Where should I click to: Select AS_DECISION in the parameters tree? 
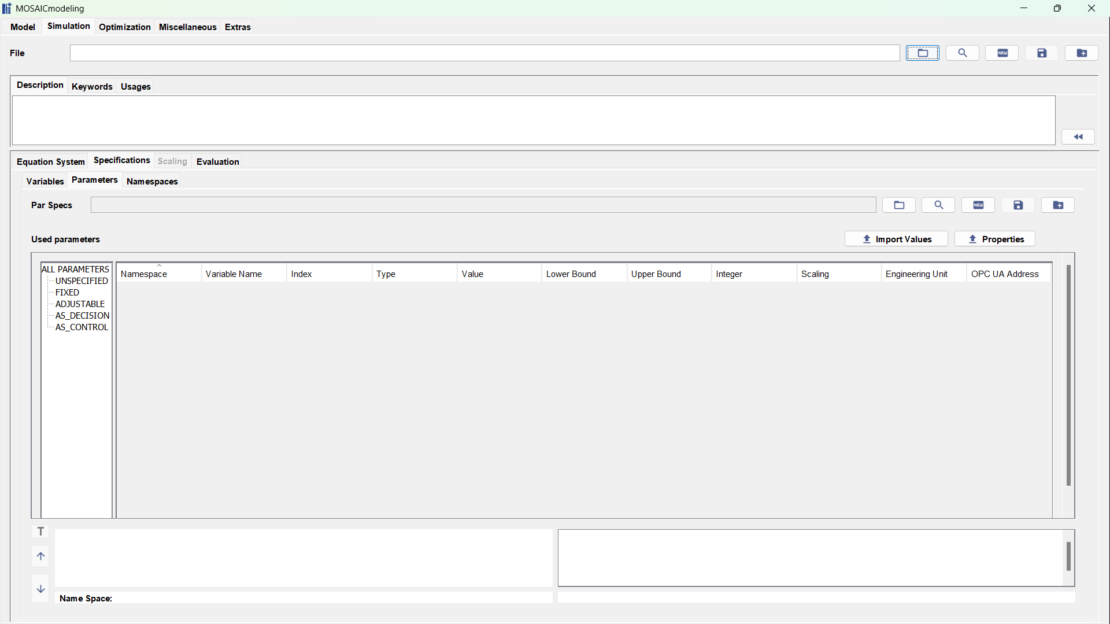82,315
